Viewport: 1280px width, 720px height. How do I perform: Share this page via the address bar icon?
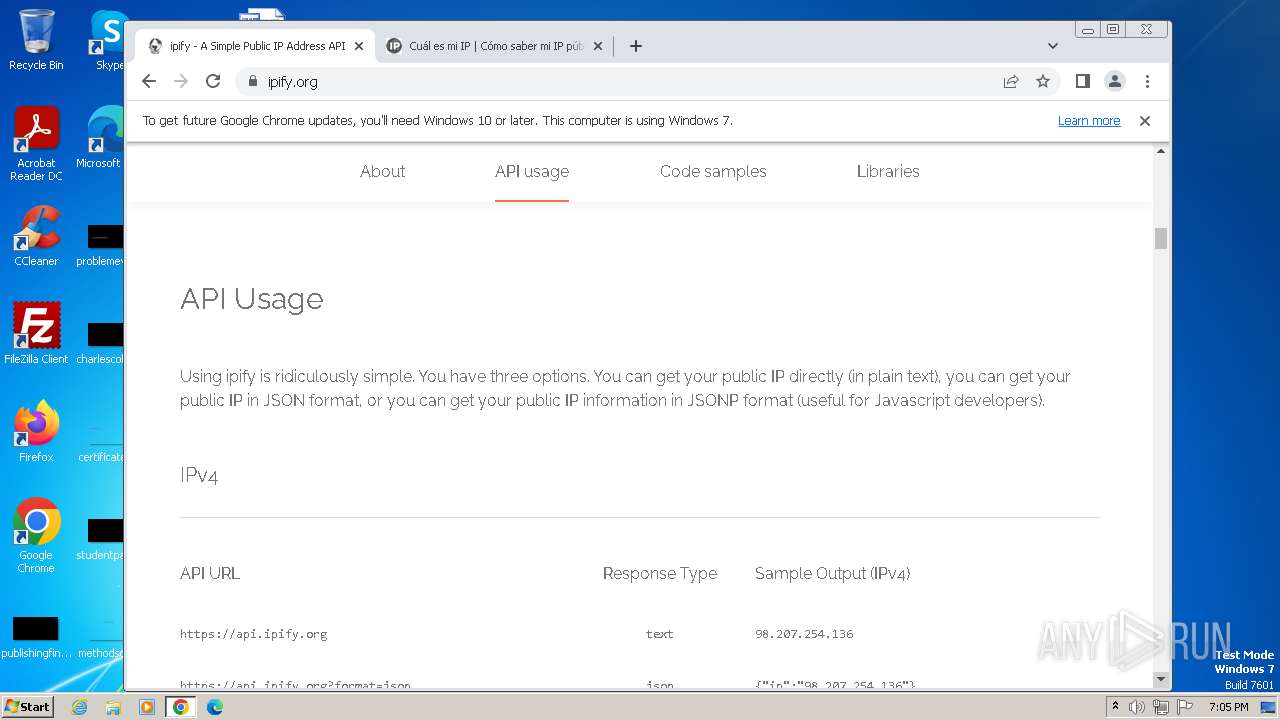pos(1011,81)
